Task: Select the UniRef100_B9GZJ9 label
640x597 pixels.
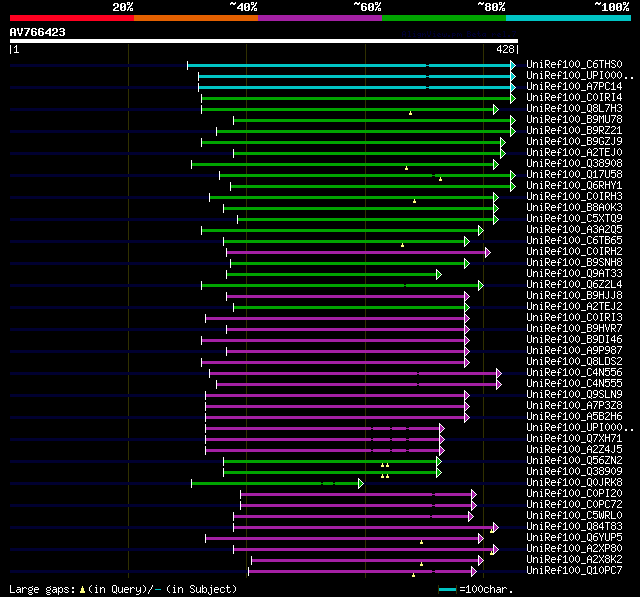Action: [x=574, y=142]
